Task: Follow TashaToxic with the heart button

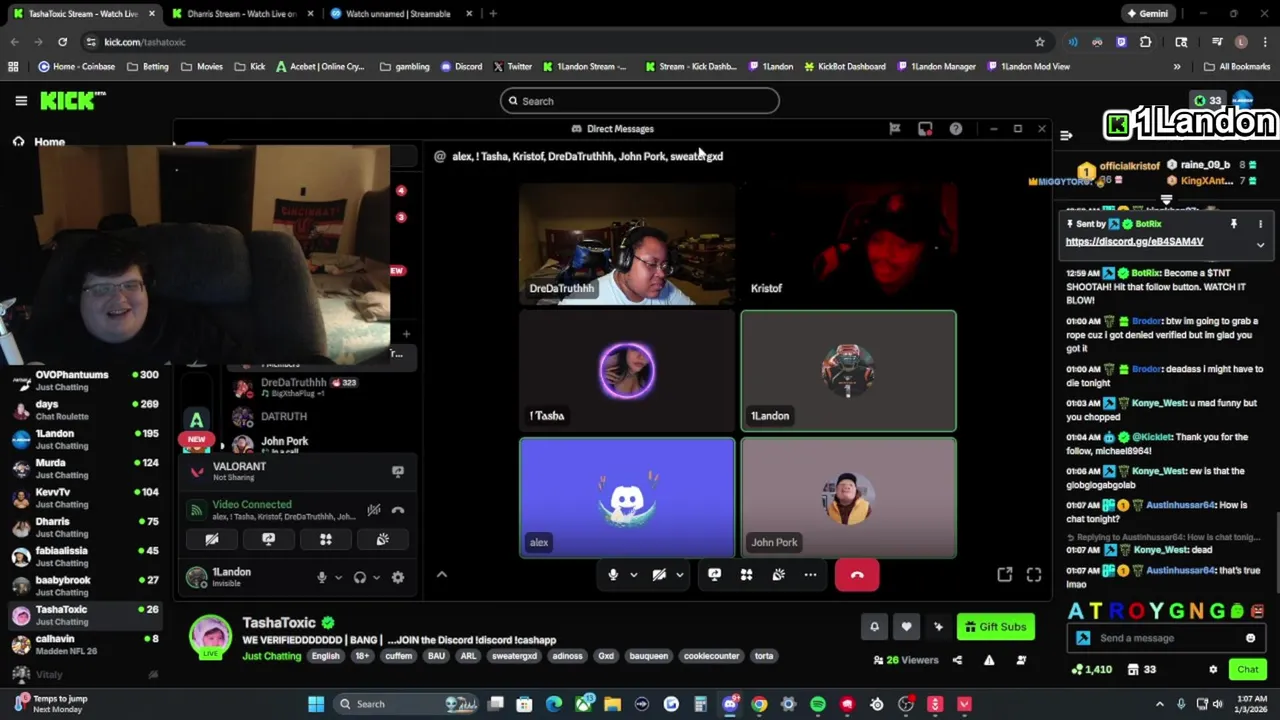Action: pyautogui.click(x=906, y=627)
